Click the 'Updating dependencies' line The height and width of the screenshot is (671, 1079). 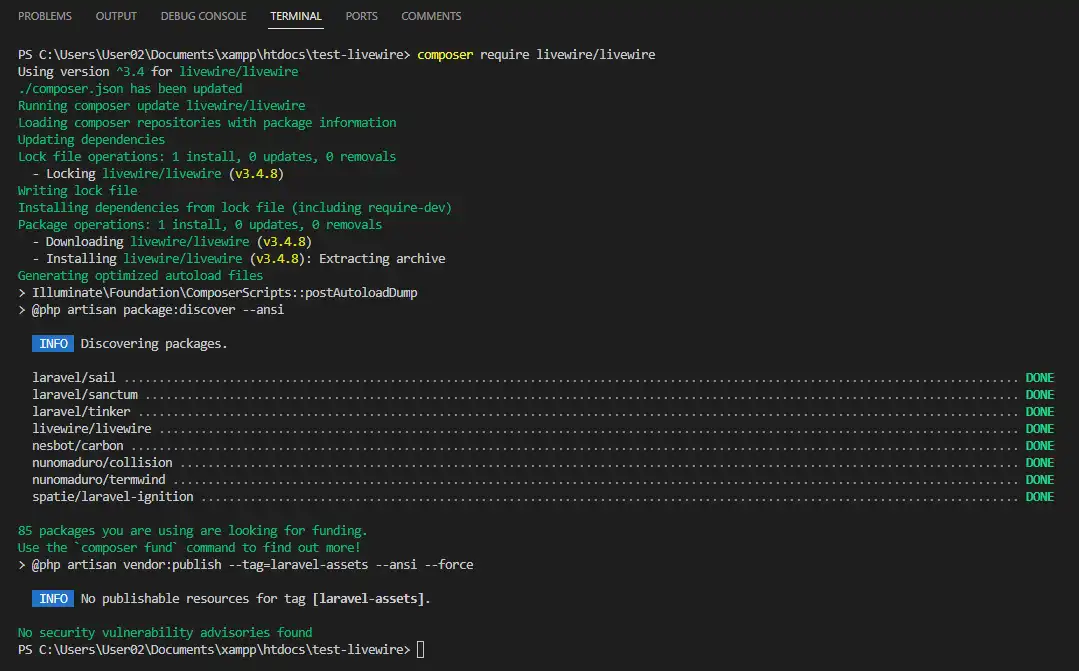(x=92, y=140)
